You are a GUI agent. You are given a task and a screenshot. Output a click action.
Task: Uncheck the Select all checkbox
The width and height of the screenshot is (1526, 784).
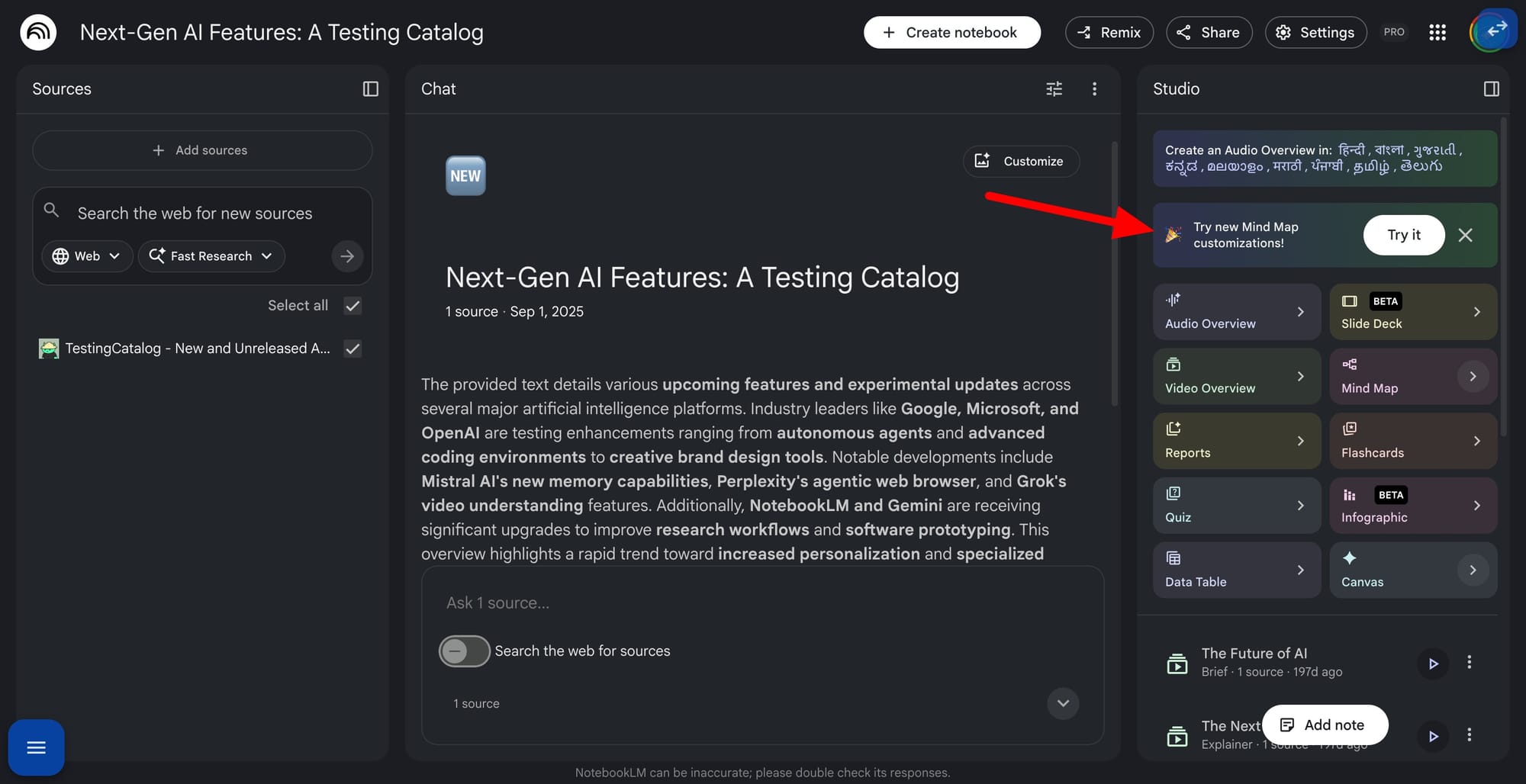pos(353,306)
